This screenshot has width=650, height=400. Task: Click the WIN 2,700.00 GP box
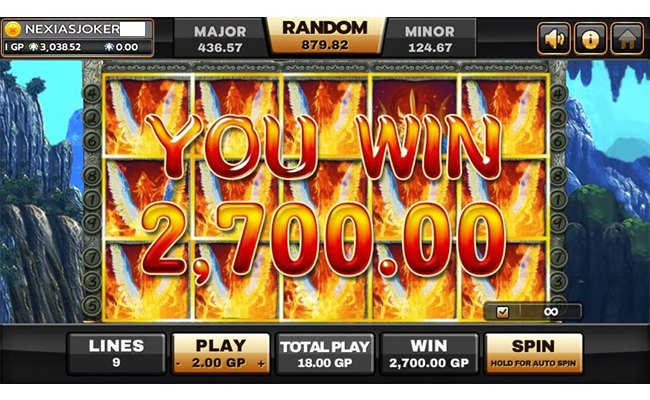click(429, 354)
